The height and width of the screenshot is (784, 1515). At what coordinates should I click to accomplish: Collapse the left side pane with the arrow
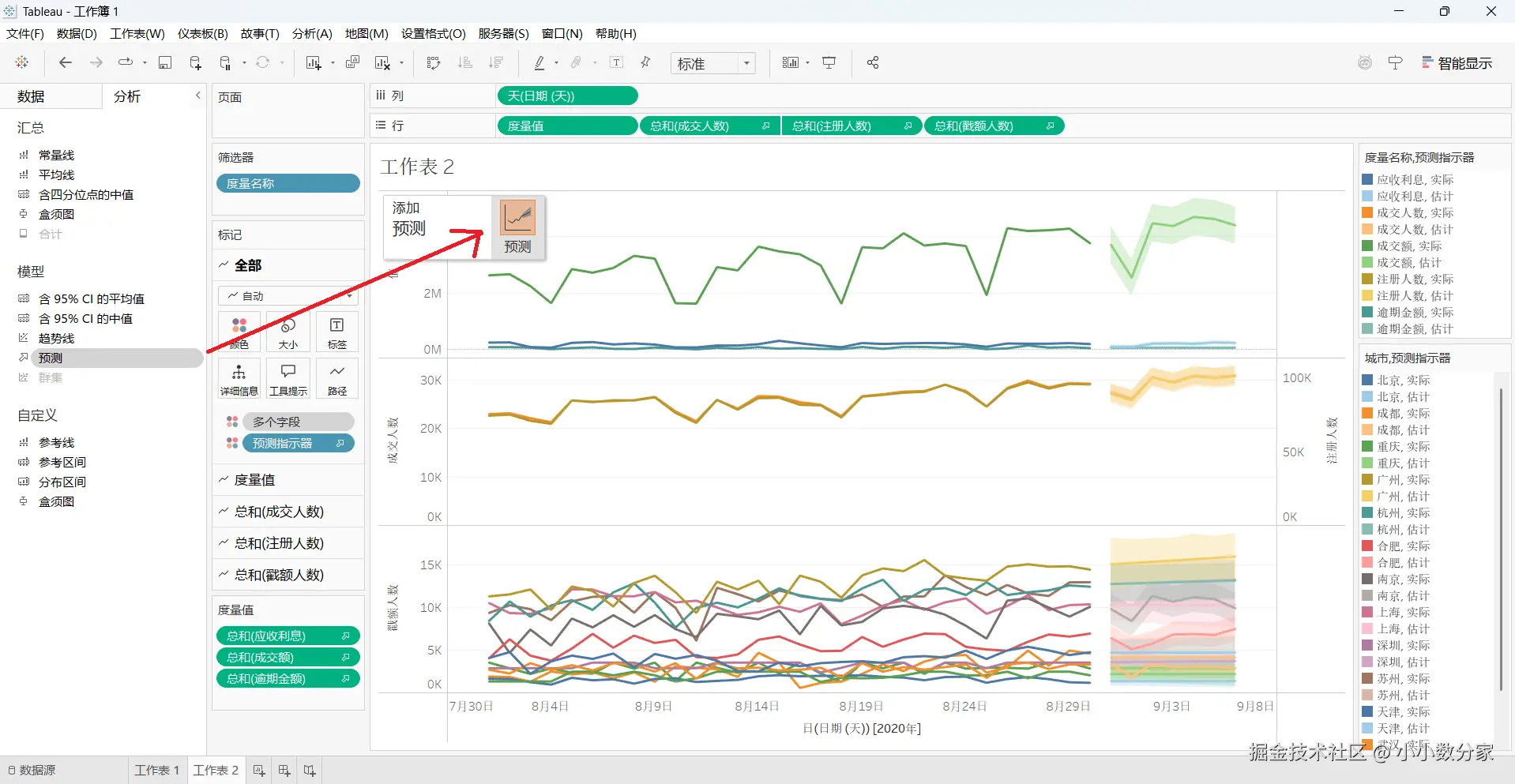(197, 96)
